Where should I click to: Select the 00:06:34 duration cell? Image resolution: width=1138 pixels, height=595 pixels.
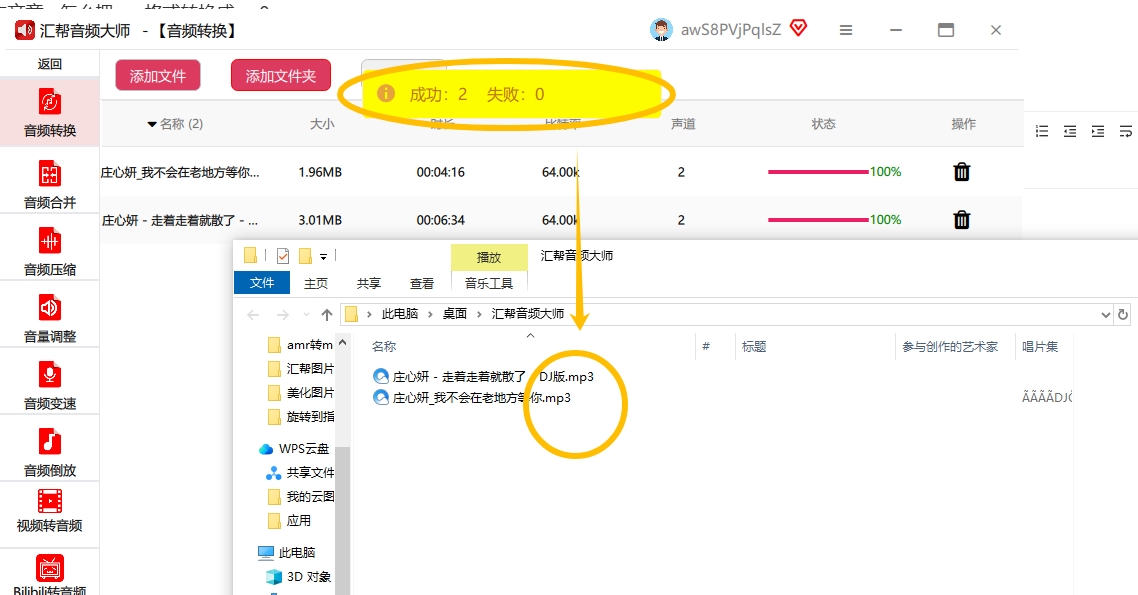click(441, 220)
